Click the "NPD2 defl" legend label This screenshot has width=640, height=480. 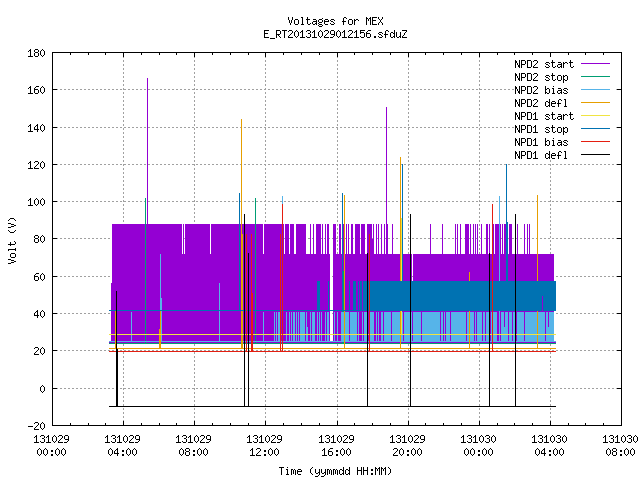(541, 103)
